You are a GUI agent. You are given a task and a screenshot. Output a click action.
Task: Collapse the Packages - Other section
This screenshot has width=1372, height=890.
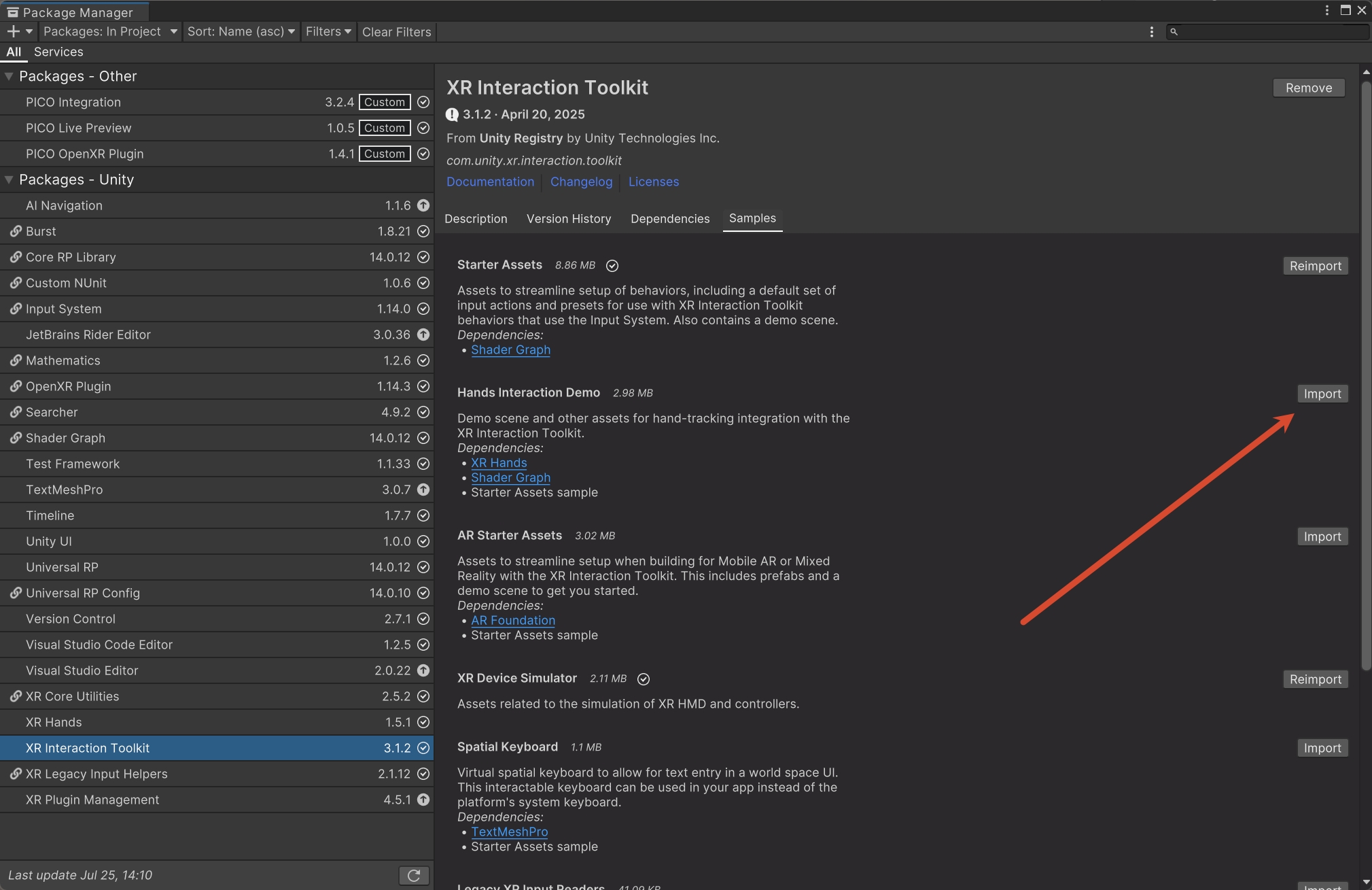click(9, 76)
